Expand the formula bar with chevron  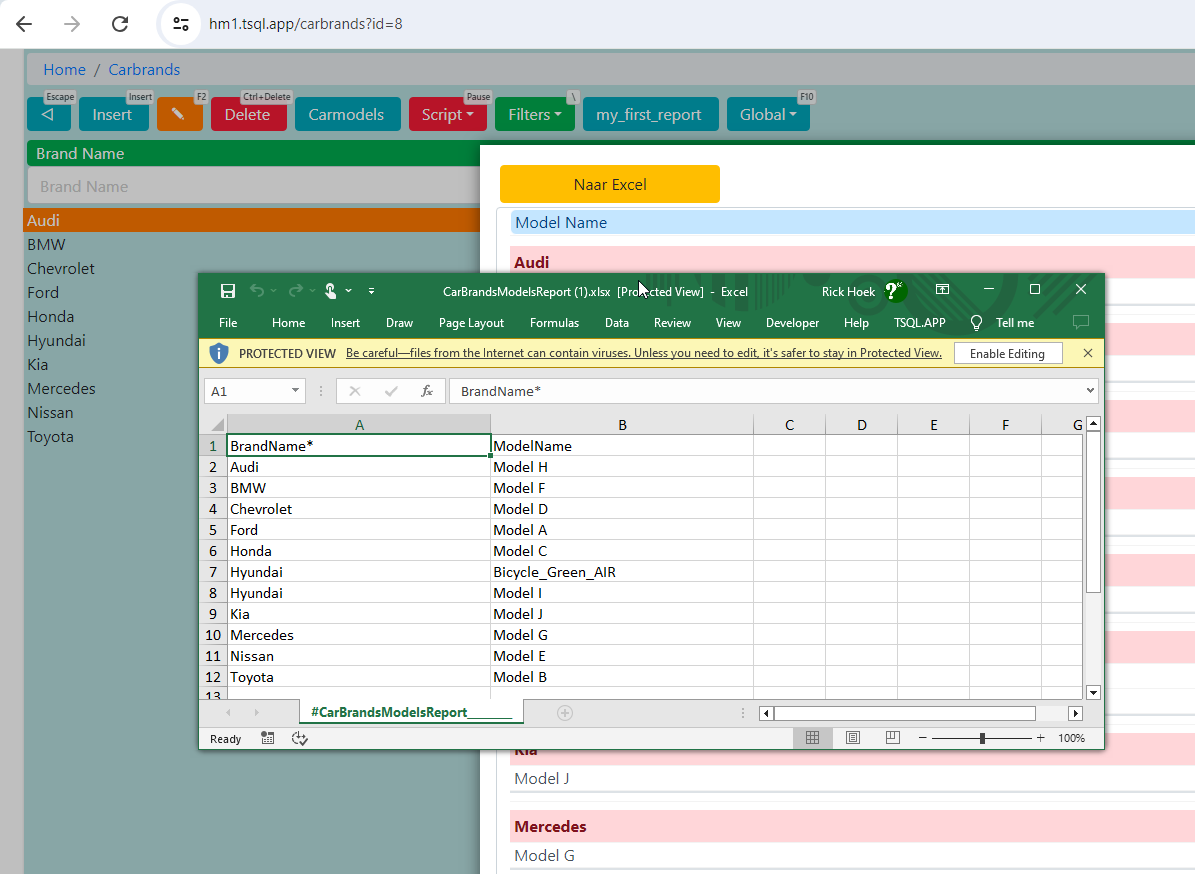tap(1091, 390)
